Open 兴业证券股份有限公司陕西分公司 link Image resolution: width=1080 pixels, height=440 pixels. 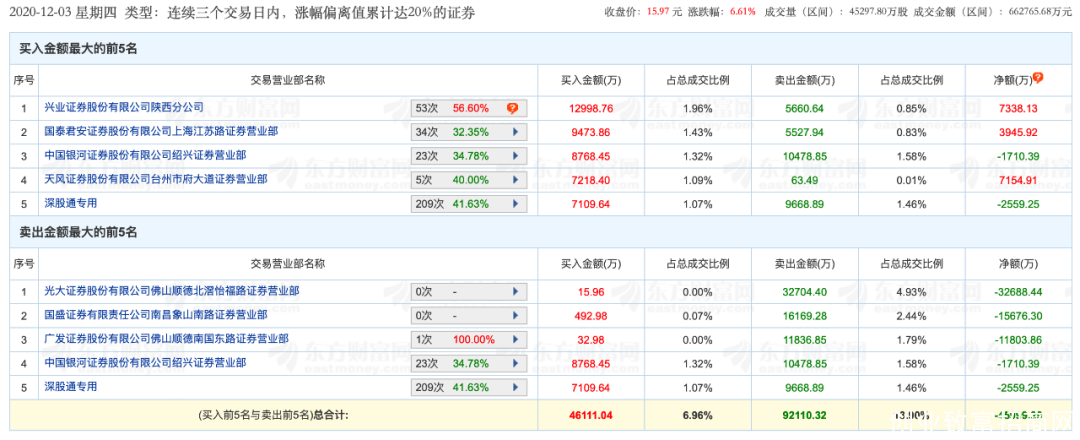pyautogui.click(x=124, y=107)
